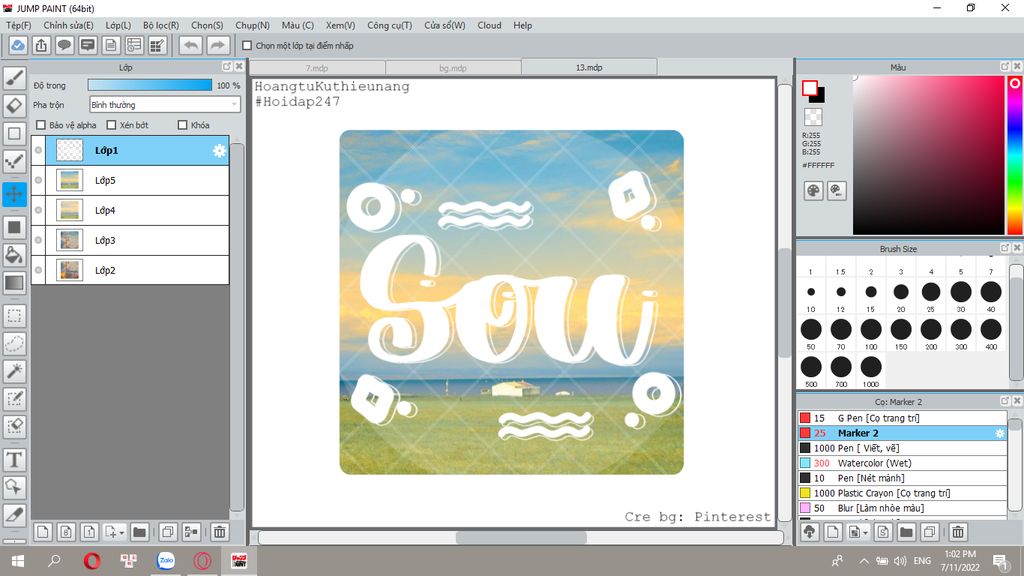The image size is (1024, 576).
Task: Hide layer Lớp4
Action: [x=39, y=210]
